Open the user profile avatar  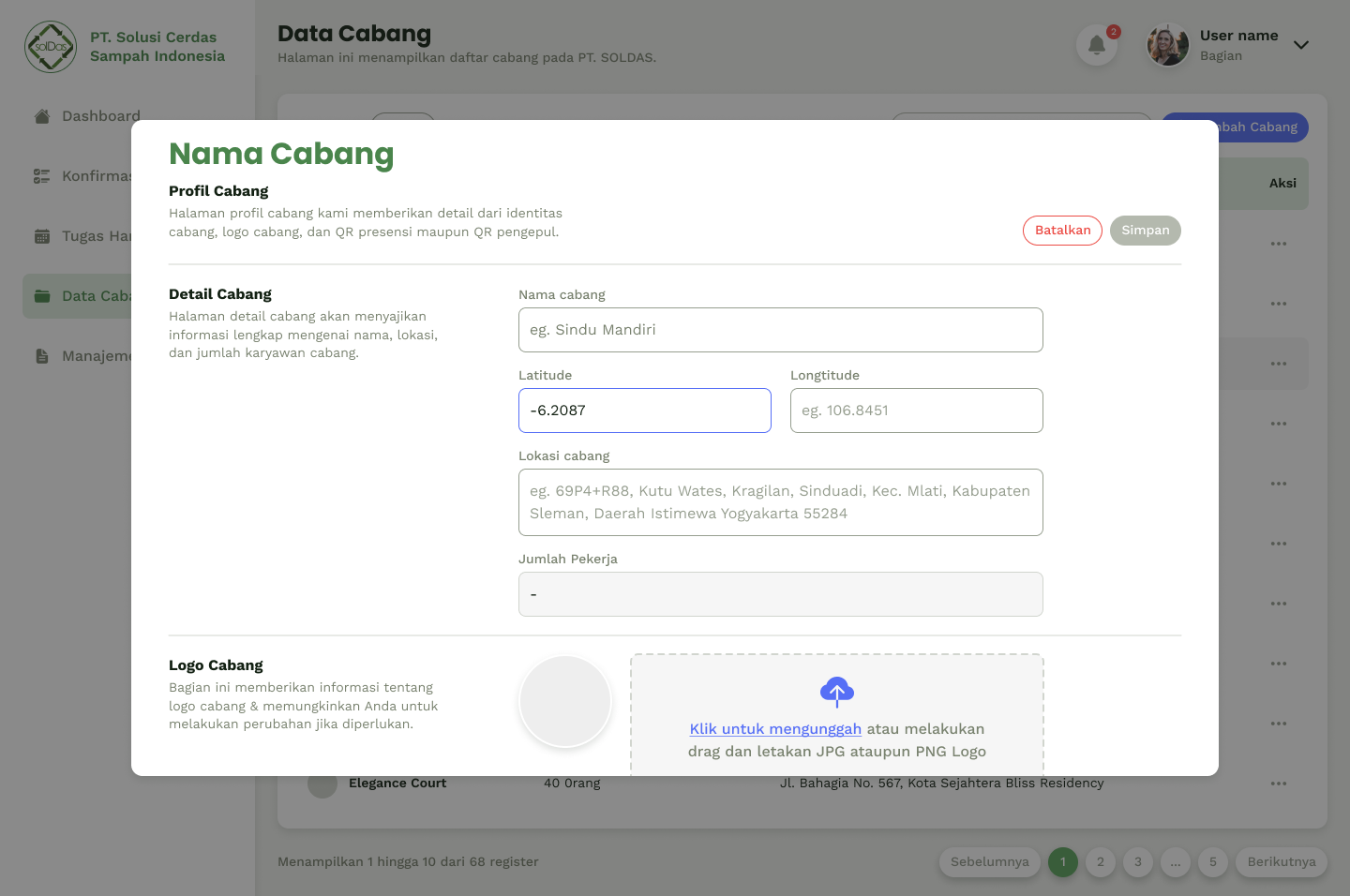(1167, 45)
